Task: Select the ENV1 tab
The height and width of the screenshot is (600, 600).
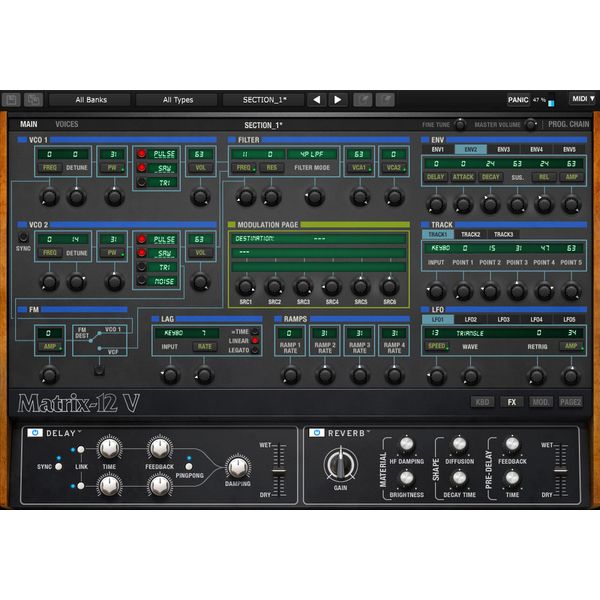Action: click(438, 149)
